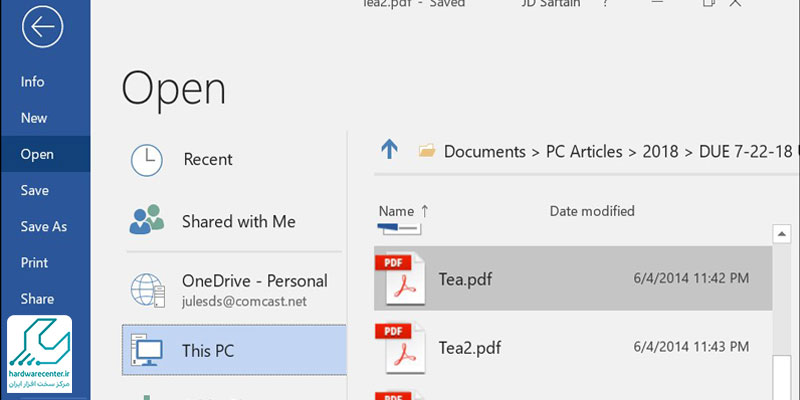Navigate to 2018 folder in breadcrumb
The height and width of the screenshot is (400, 800).
point(660,152)
